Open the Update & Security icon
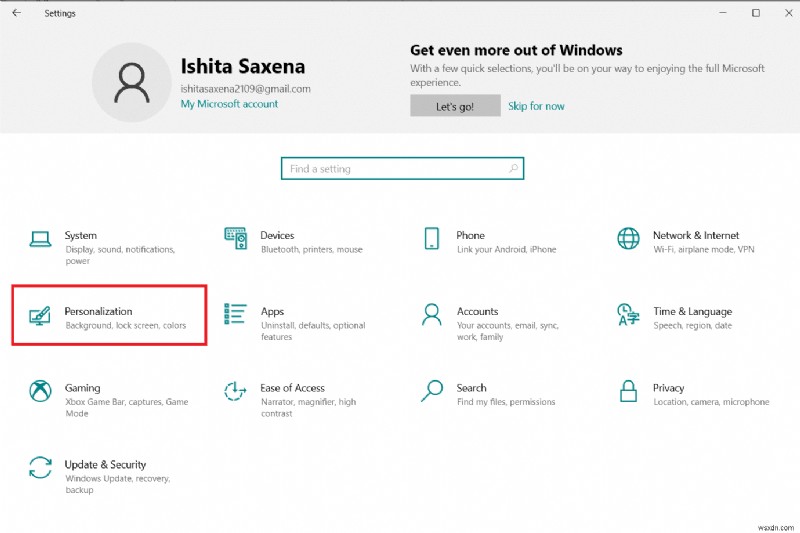The height and width of the screenshot is (533, 800). 40,467
